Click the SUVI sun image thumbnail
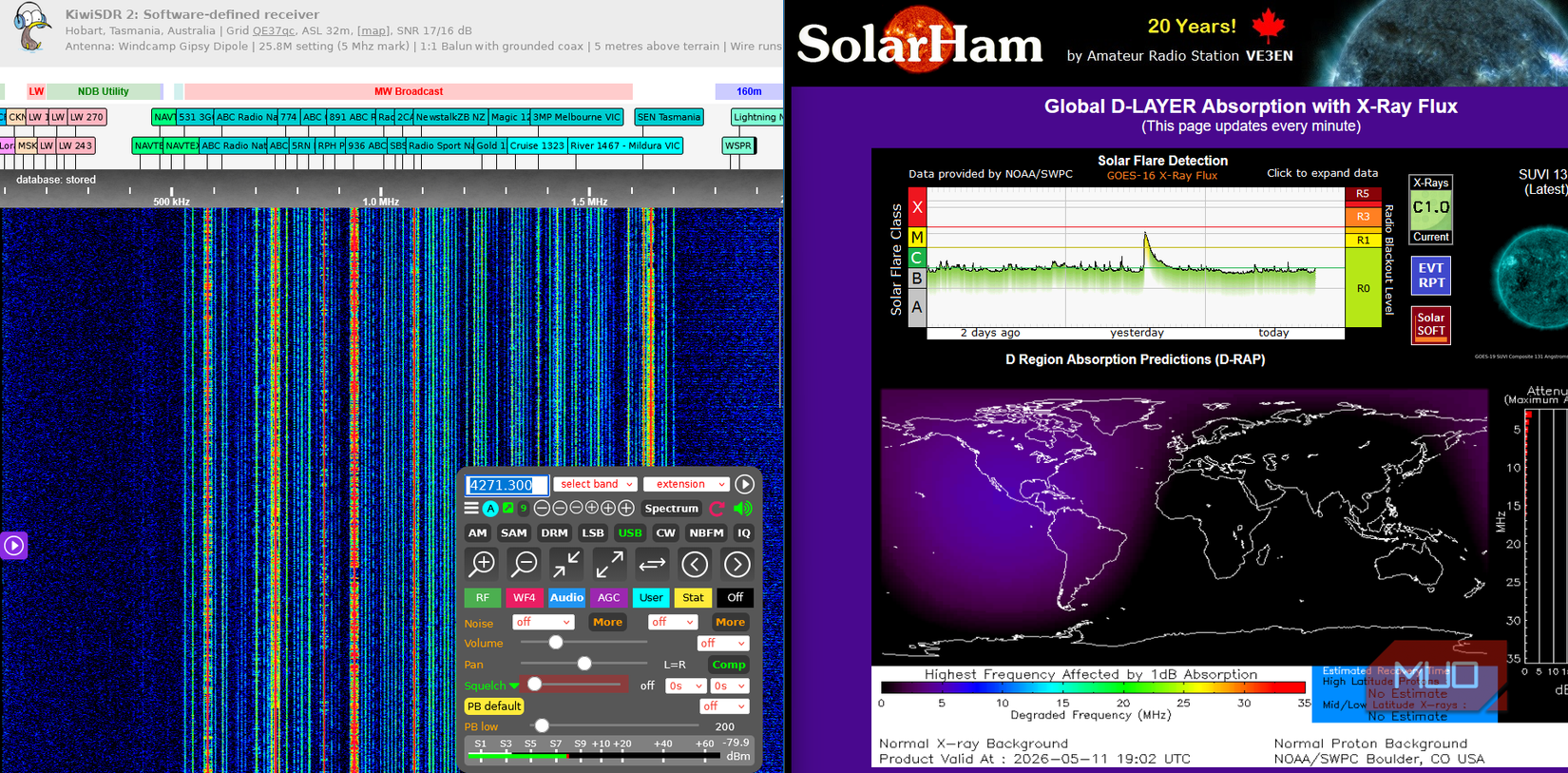 [x=1530, y=276]
